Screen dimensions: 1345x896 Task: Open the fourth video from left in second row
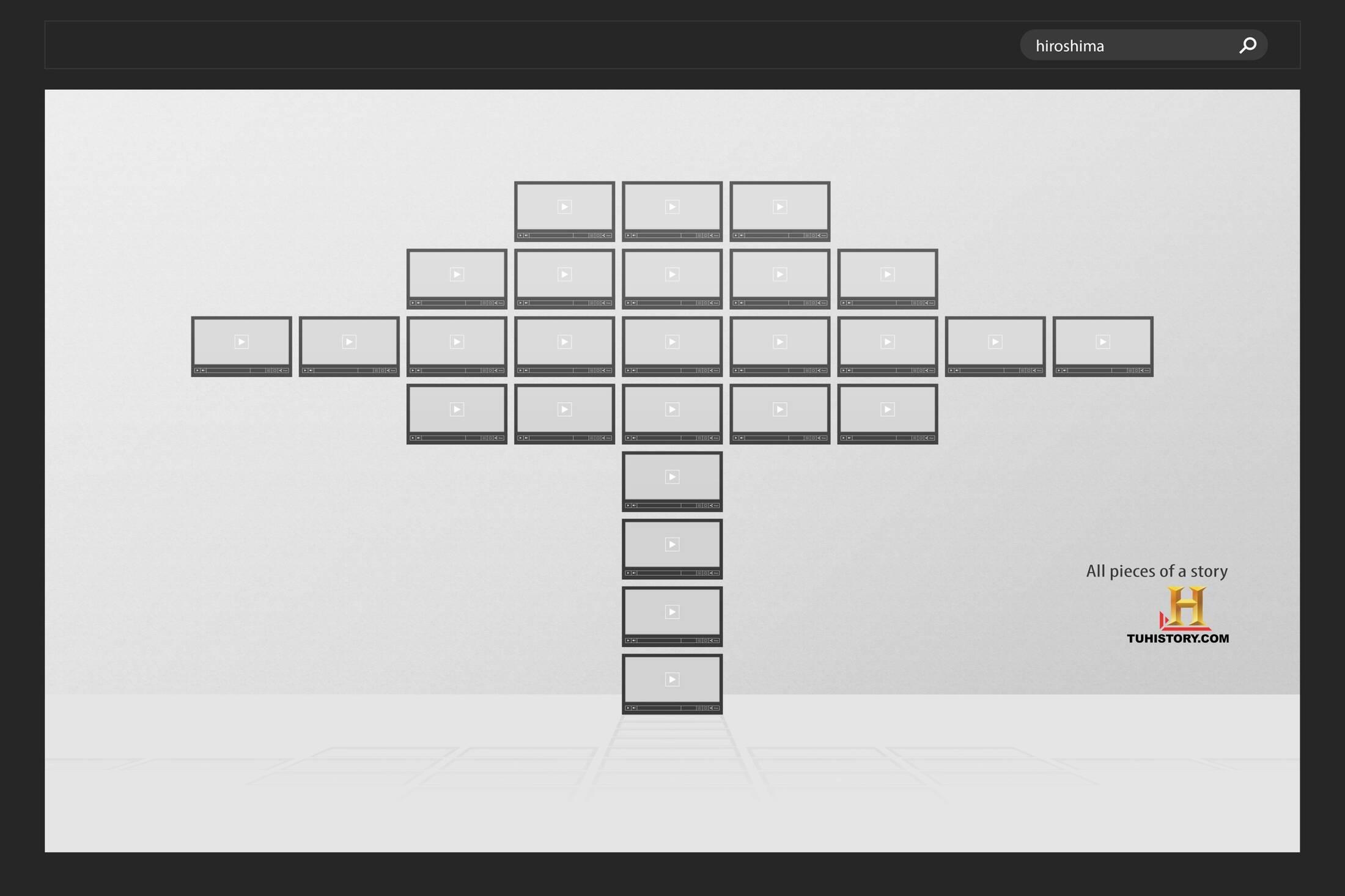coord(779,279)
